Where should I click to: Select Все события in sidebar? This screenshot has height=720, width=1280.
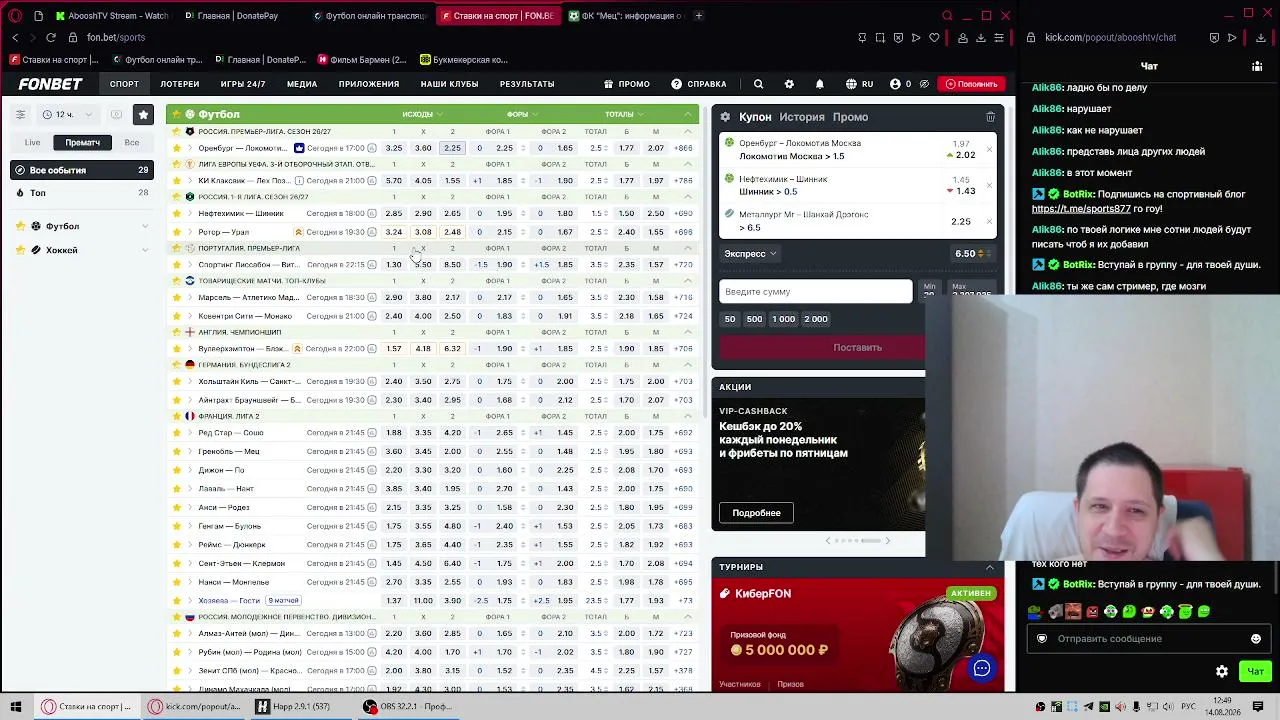82,170
